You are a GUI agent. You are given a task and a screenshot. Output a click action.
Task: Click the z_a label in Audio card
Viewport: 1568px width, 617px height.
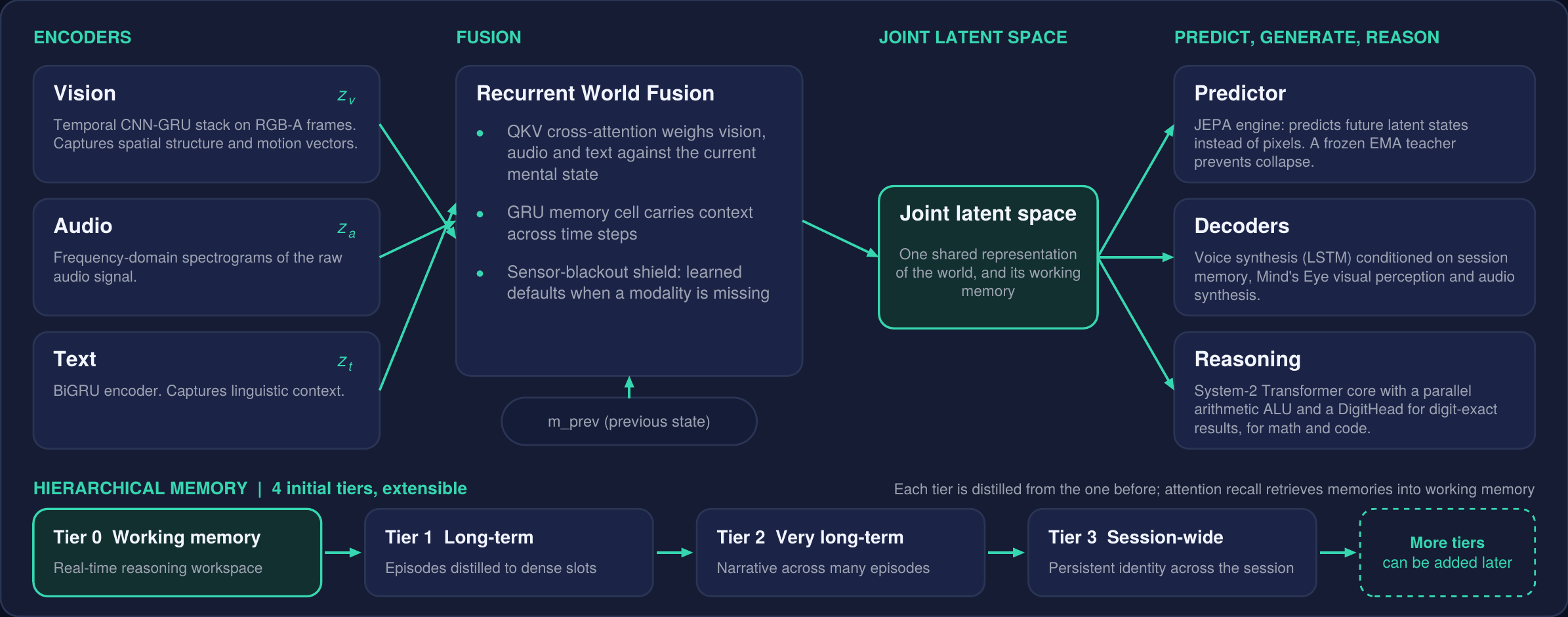pos(346,230)
